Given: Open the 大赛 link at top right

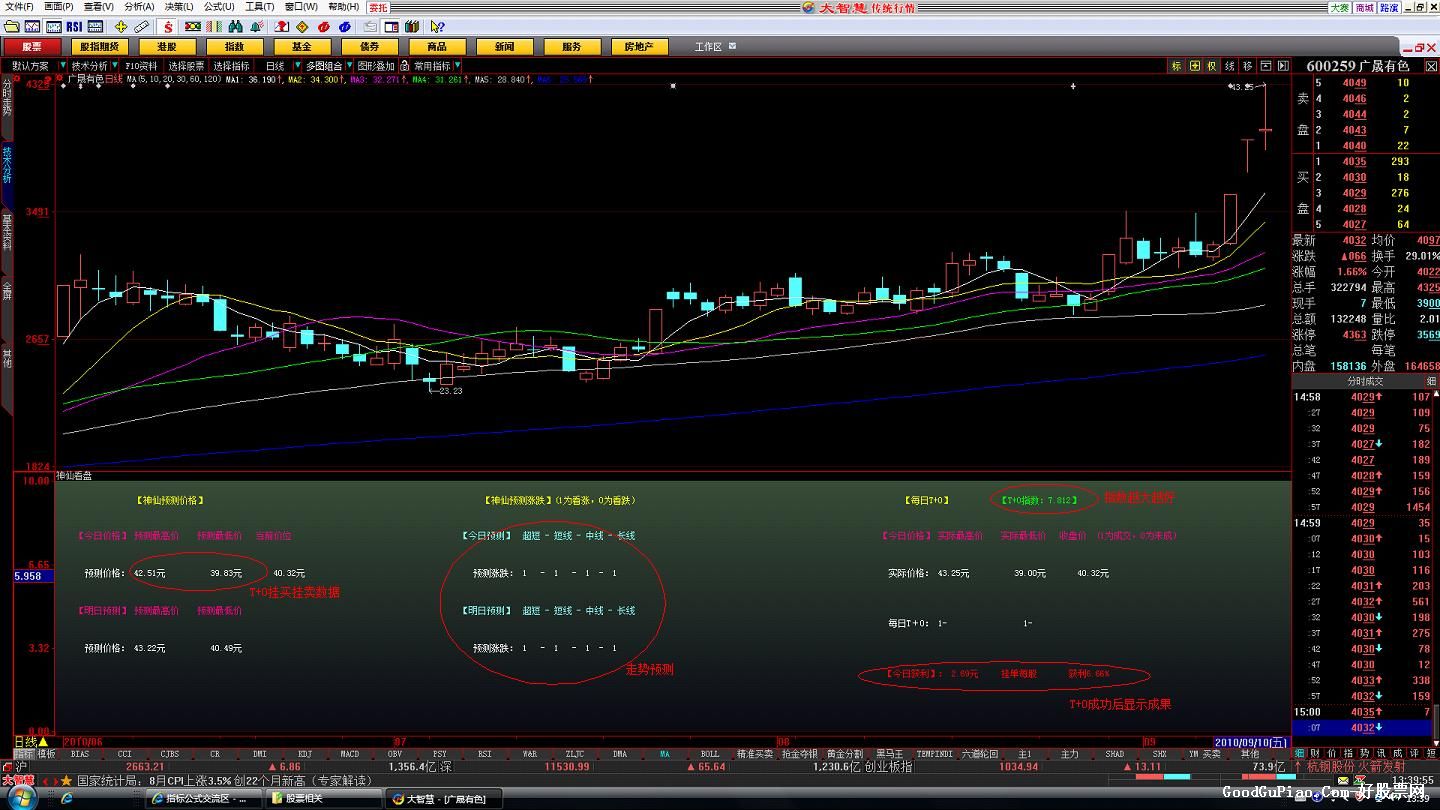Looking at the screenshot, I should [1340, 7].
